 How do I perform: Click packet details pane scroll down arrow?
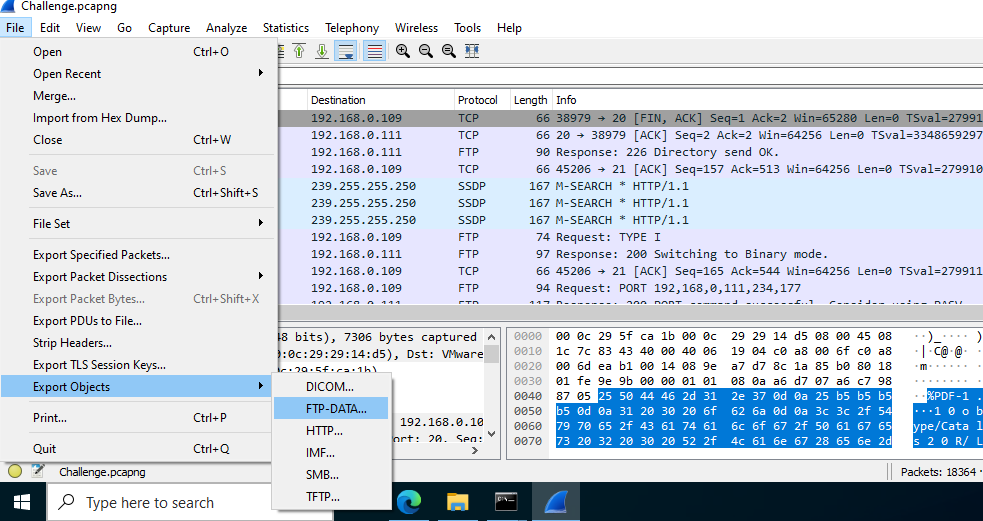coord(492,433)
